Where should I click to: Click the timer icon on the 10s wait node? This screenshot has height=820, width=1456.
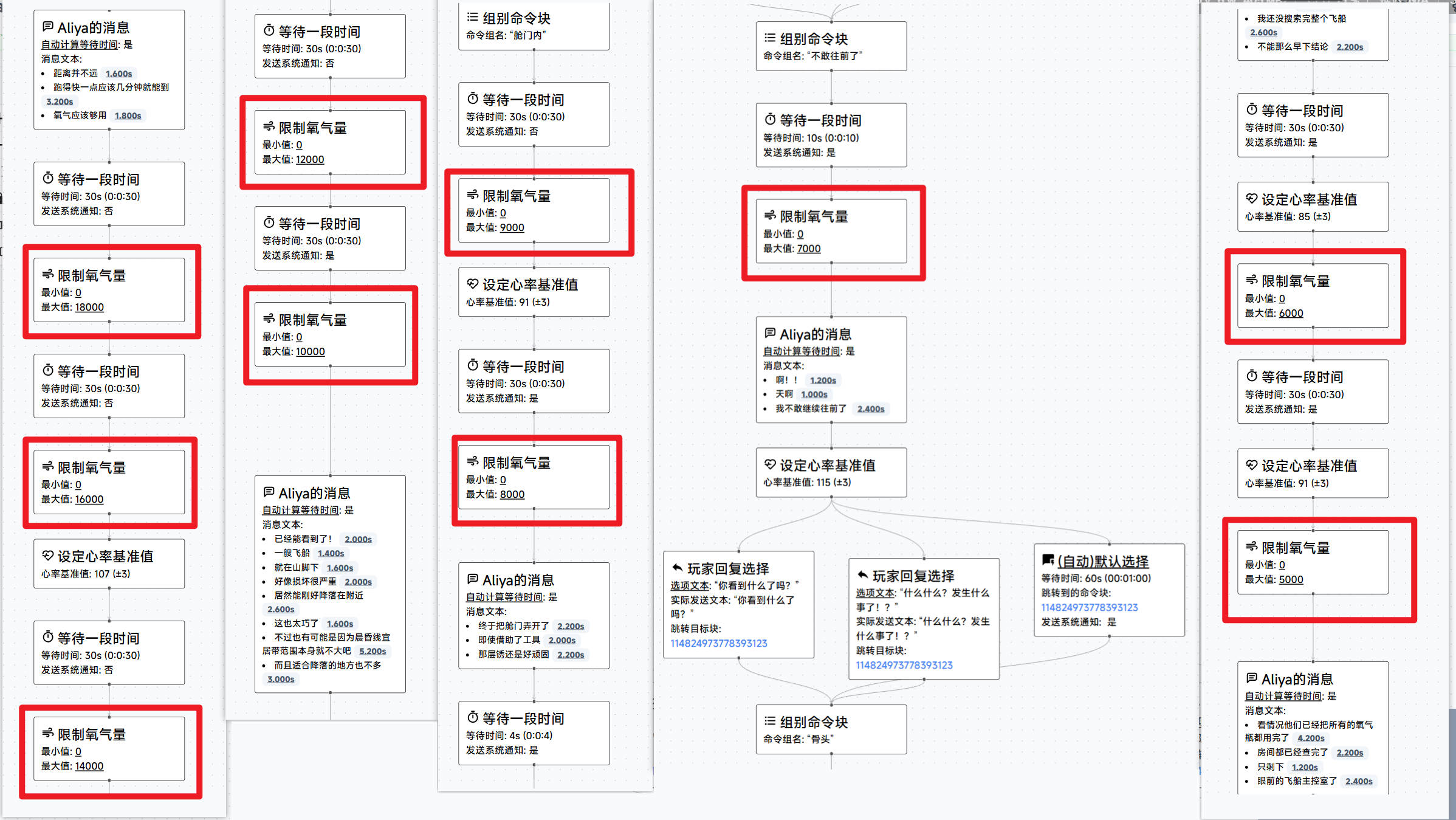click(770, 119)
